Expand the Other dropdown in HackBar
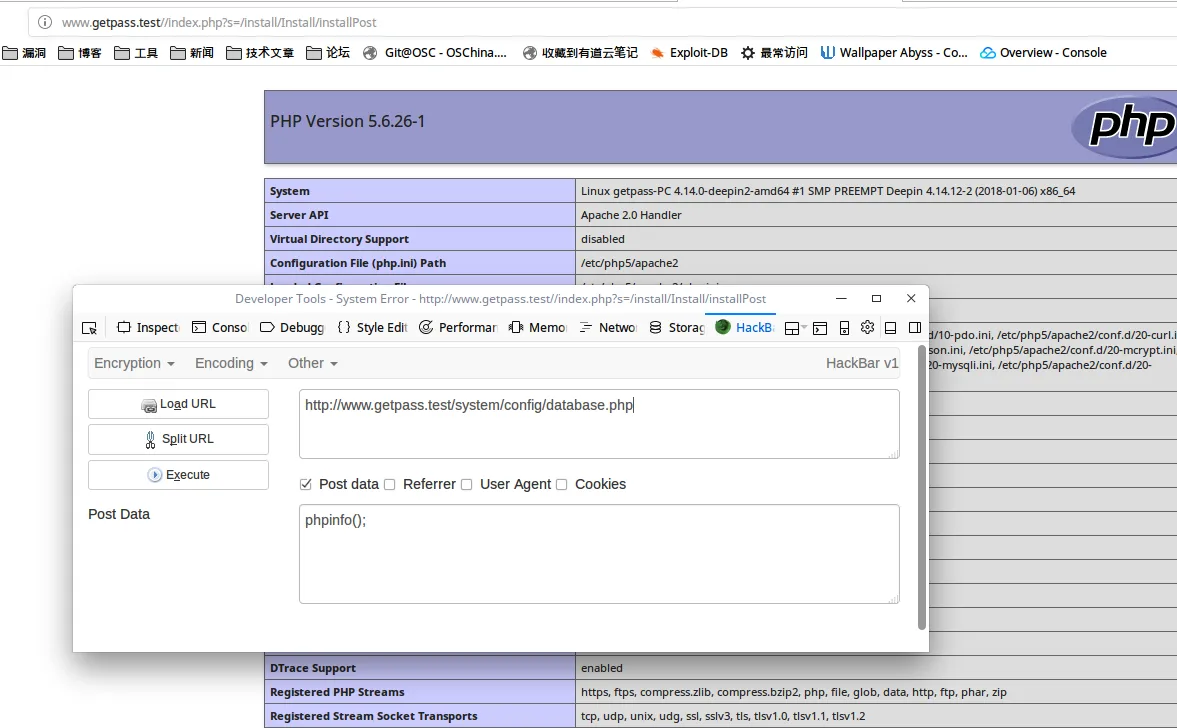 coord(312,363)
